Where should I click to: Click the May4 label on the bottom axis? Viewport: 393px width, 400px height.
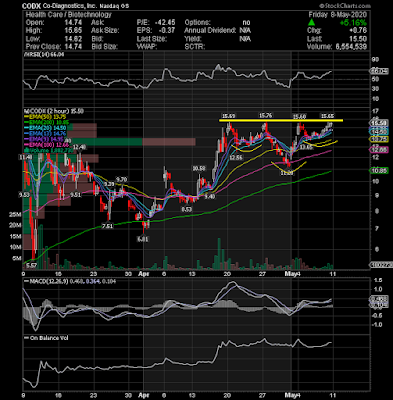(294, 394)
